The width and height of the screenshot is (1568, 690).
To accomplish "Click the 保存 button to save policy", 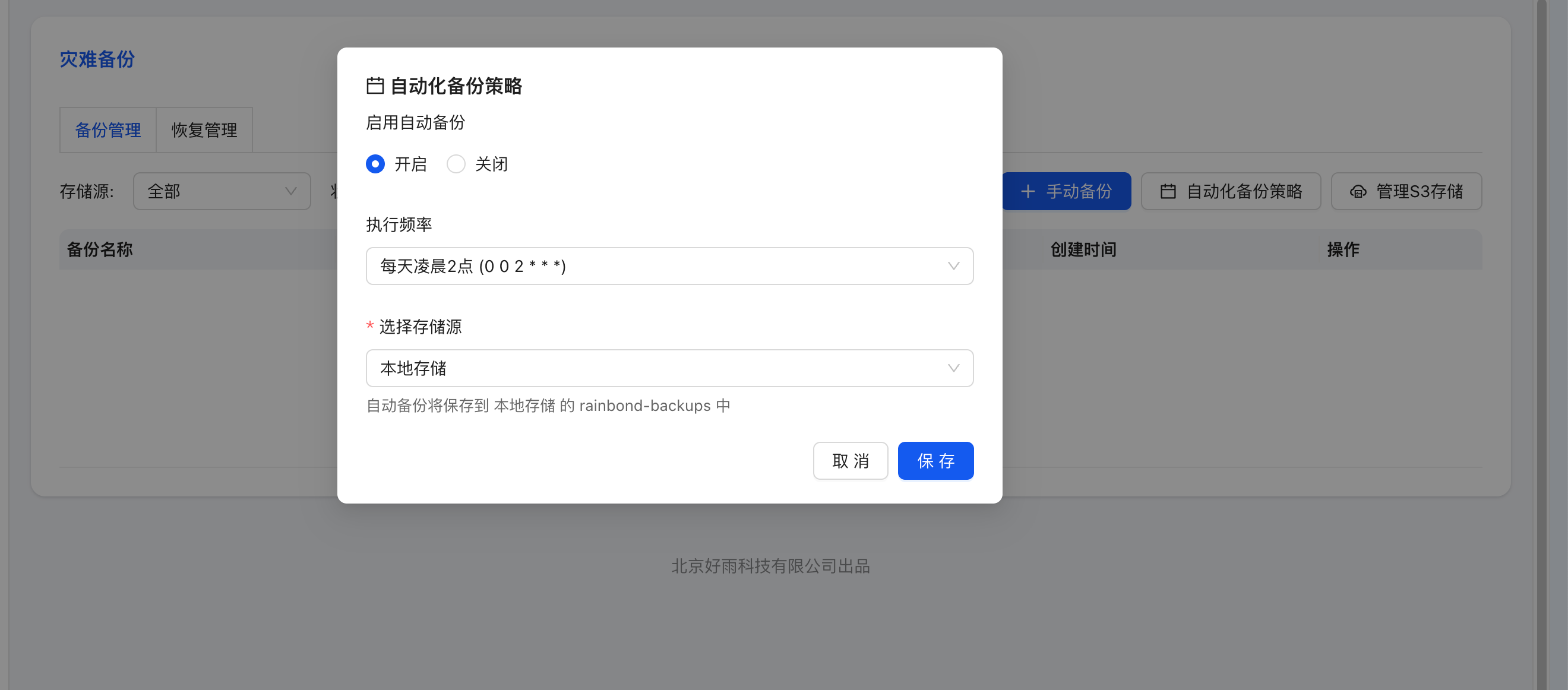I will tap(935, 461).
